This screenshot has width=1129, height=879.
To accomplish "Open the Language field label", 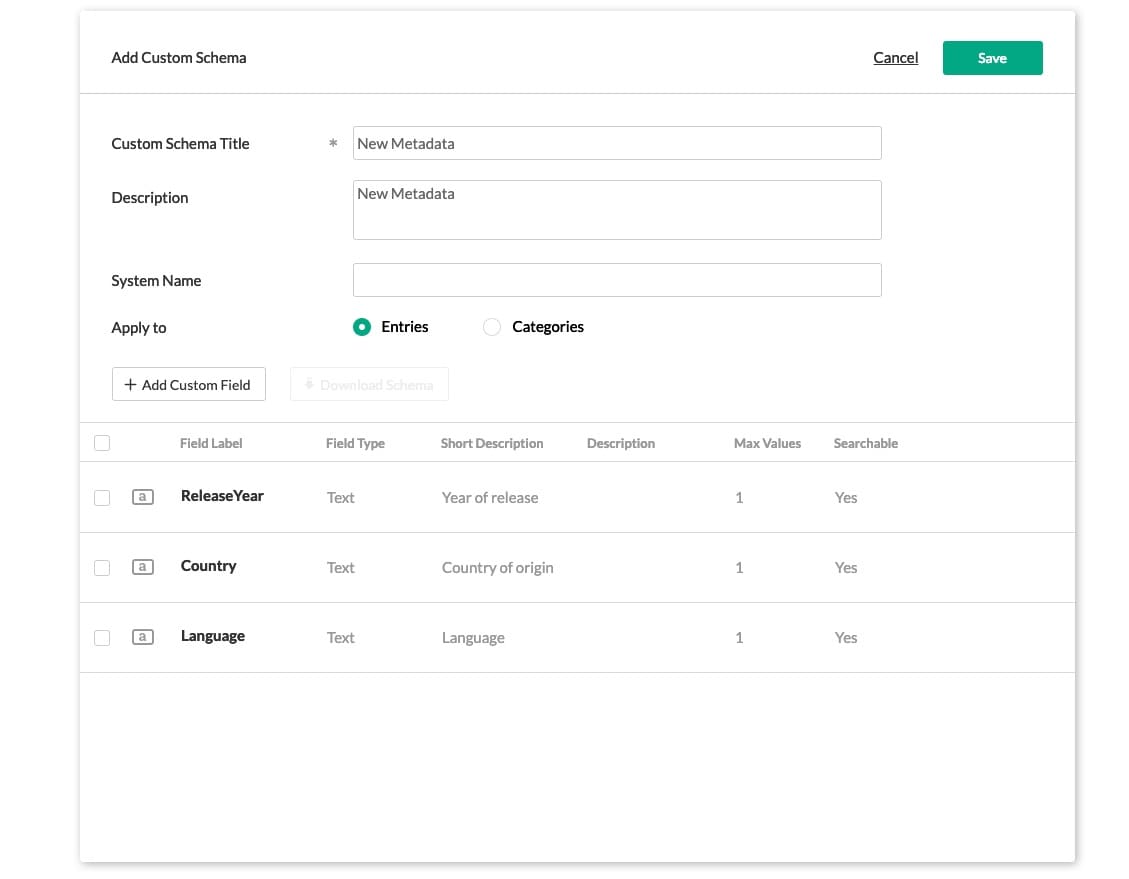I will pos(212,636).
